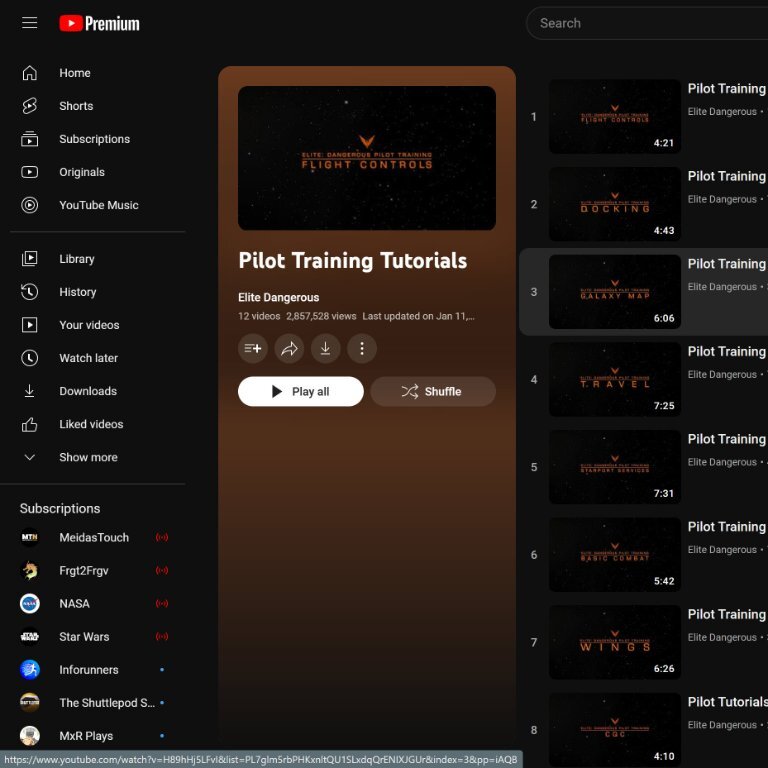Play the Basic Combat video thumbnail
This screenshot has height=768, width=768.
(614, 554)
